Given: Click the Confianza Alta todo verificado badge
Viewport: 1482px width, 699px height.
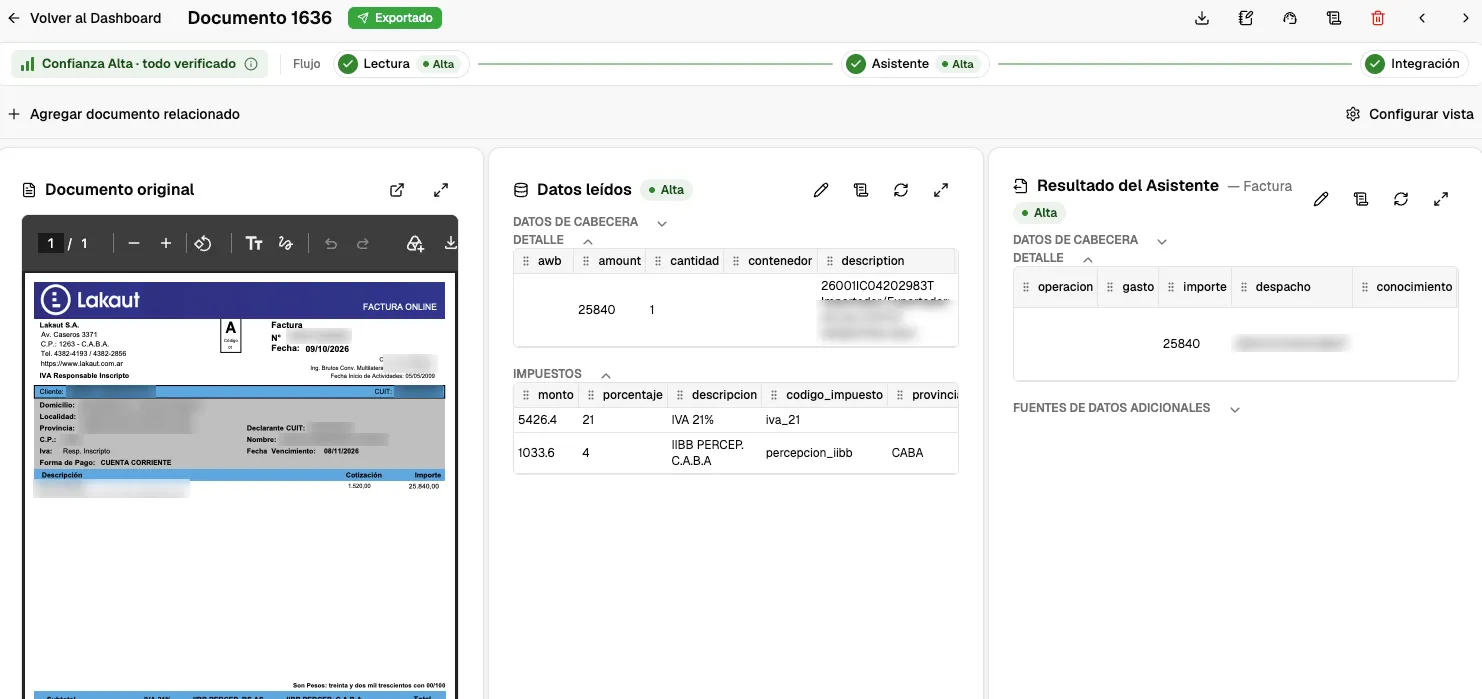Looking at the screenshot, I should point(139,64).
